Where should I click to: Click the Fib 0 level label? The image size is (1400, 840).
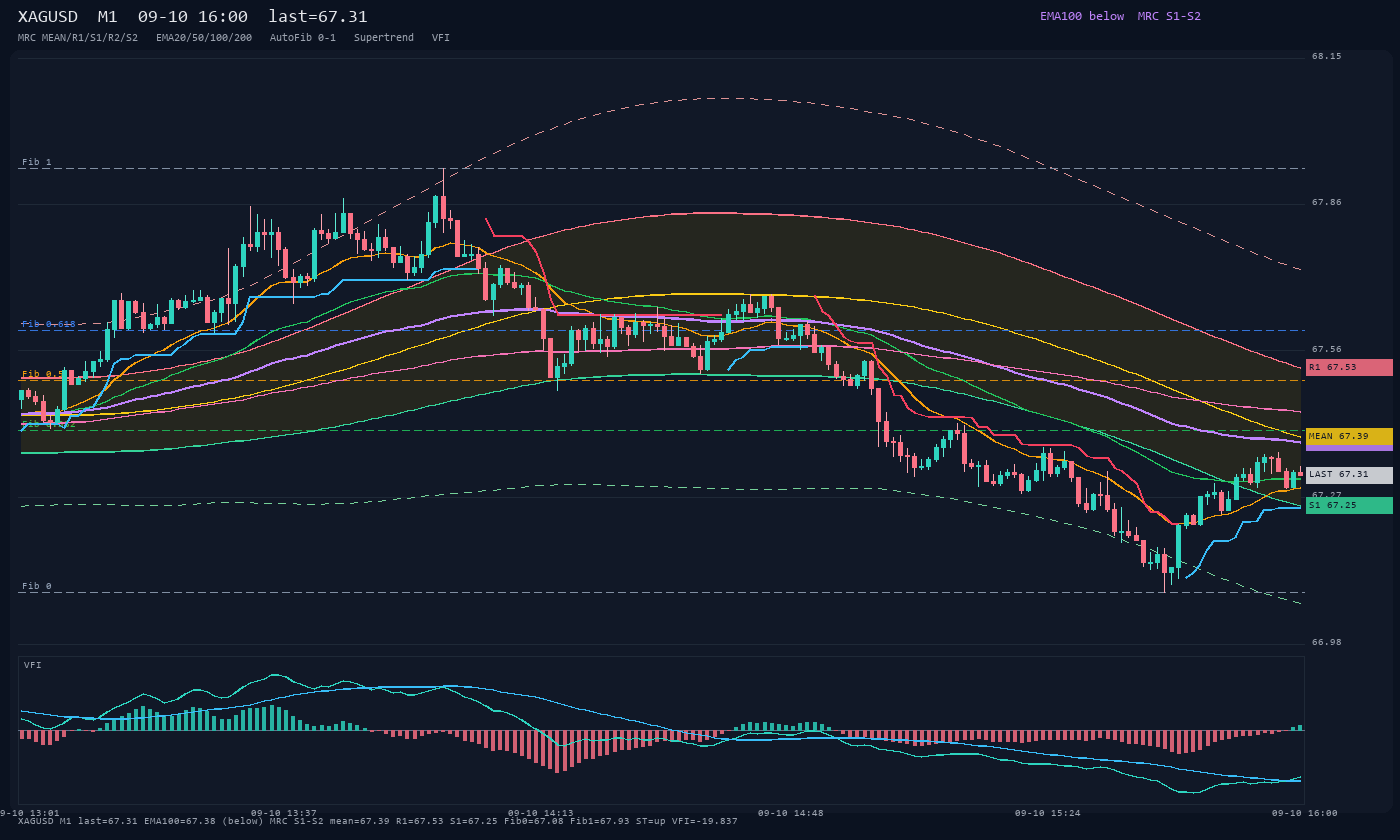(x=37, y=586)
